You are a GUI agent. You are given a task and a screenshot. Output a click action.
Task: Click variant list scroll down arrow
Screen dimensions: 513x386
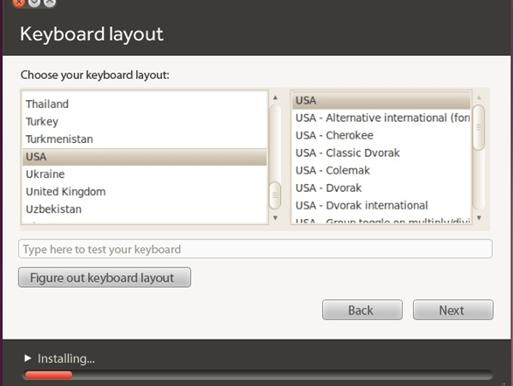pyautogui.click(x=479, y=218)
